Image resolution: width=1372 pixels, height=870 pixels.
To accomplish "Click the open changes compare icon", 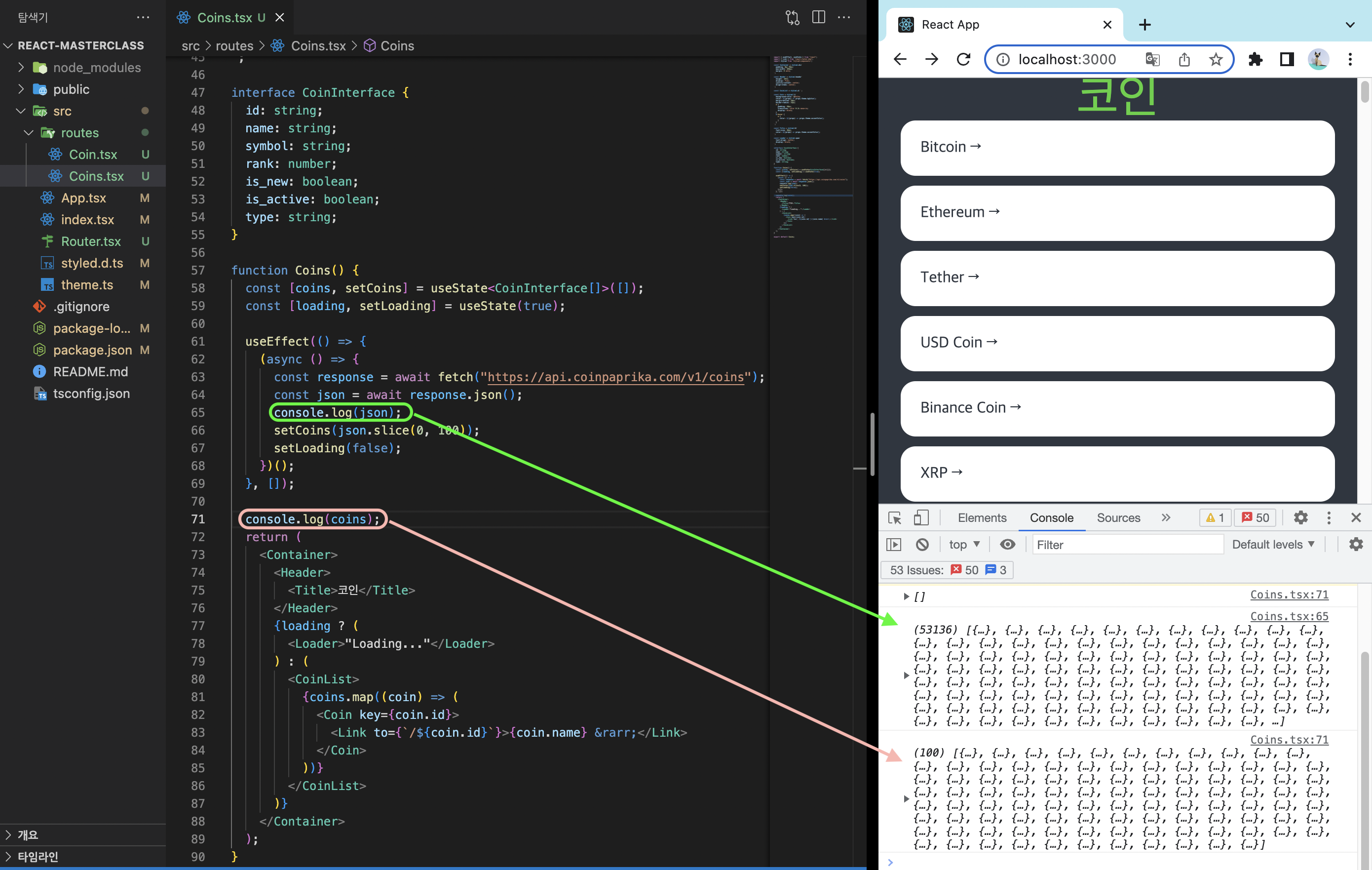I will pyautogui.click(x=792, y=17).
